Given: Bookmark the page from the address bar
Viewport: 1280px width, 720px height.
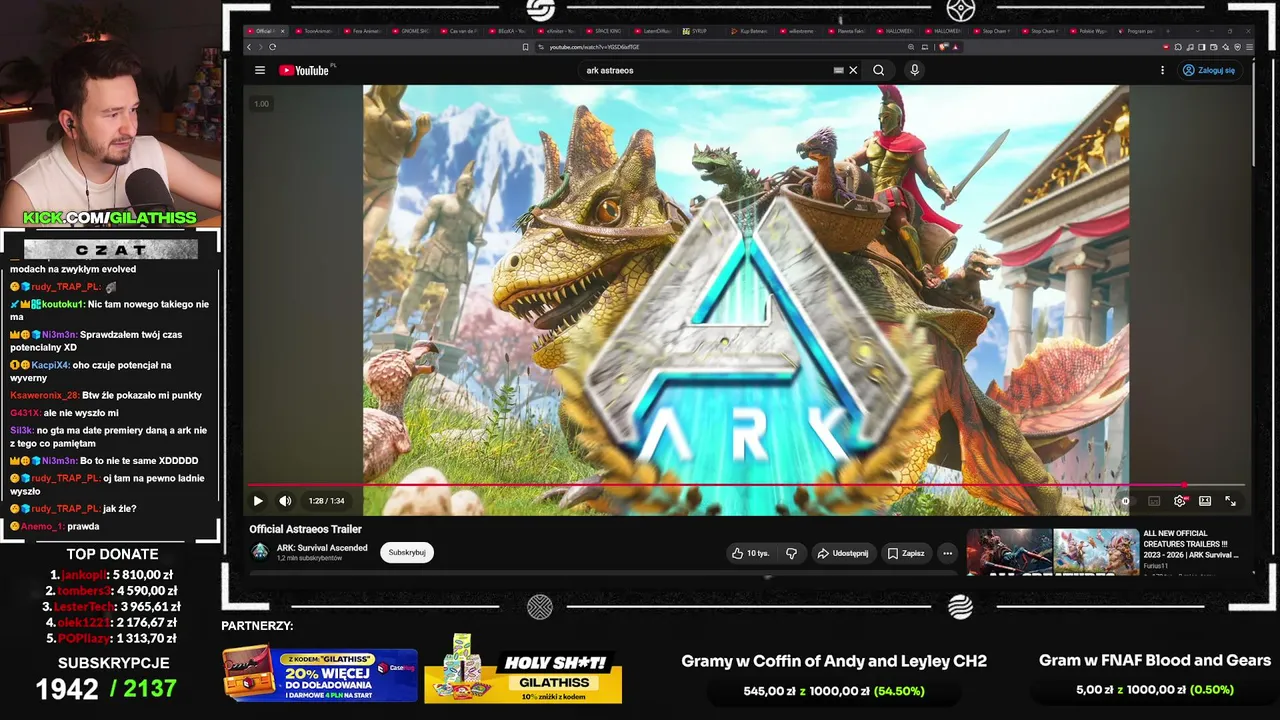Looking at the screenshot, I should click(x=526, y=46).
